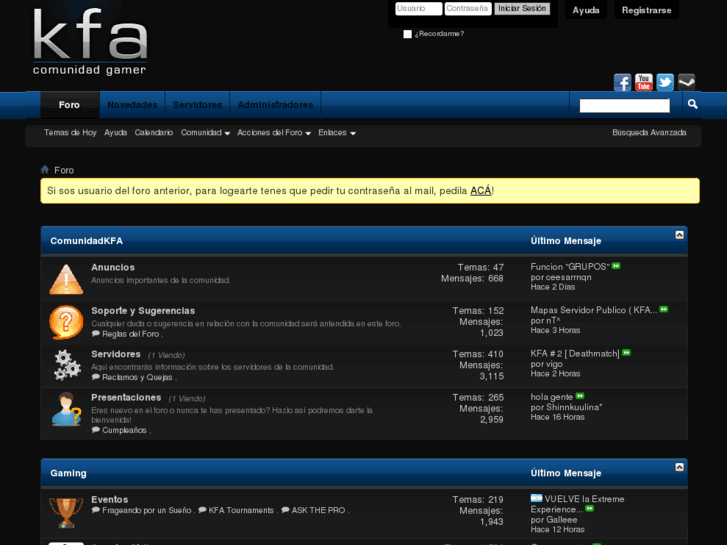Select the Foro tab

pyautogui.click(x=70, y=105)
